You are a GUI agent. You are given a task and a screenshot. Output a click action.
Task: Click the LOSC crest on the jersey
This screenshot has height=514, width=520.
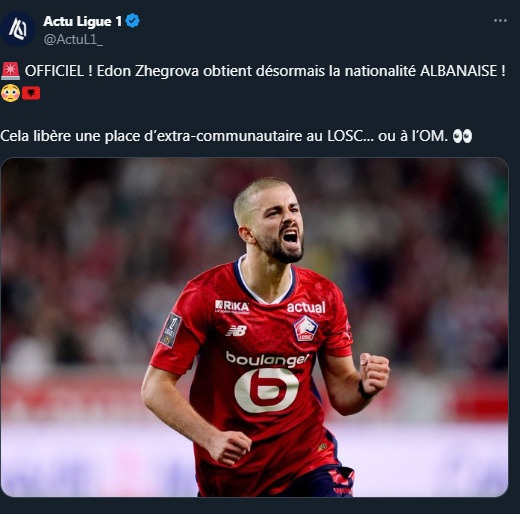point(306,329)
